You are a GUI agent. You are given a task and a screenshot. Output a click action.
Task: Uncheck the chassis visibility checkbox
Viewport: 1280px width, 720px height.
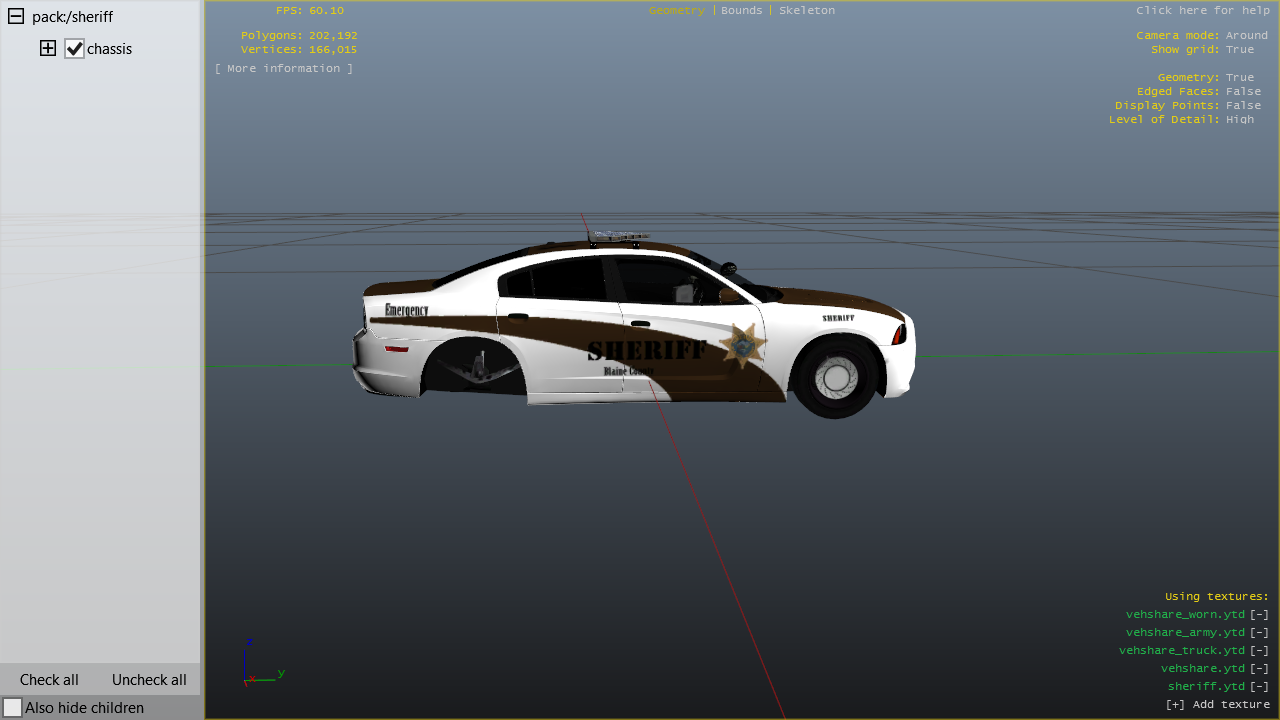point(74,48)
